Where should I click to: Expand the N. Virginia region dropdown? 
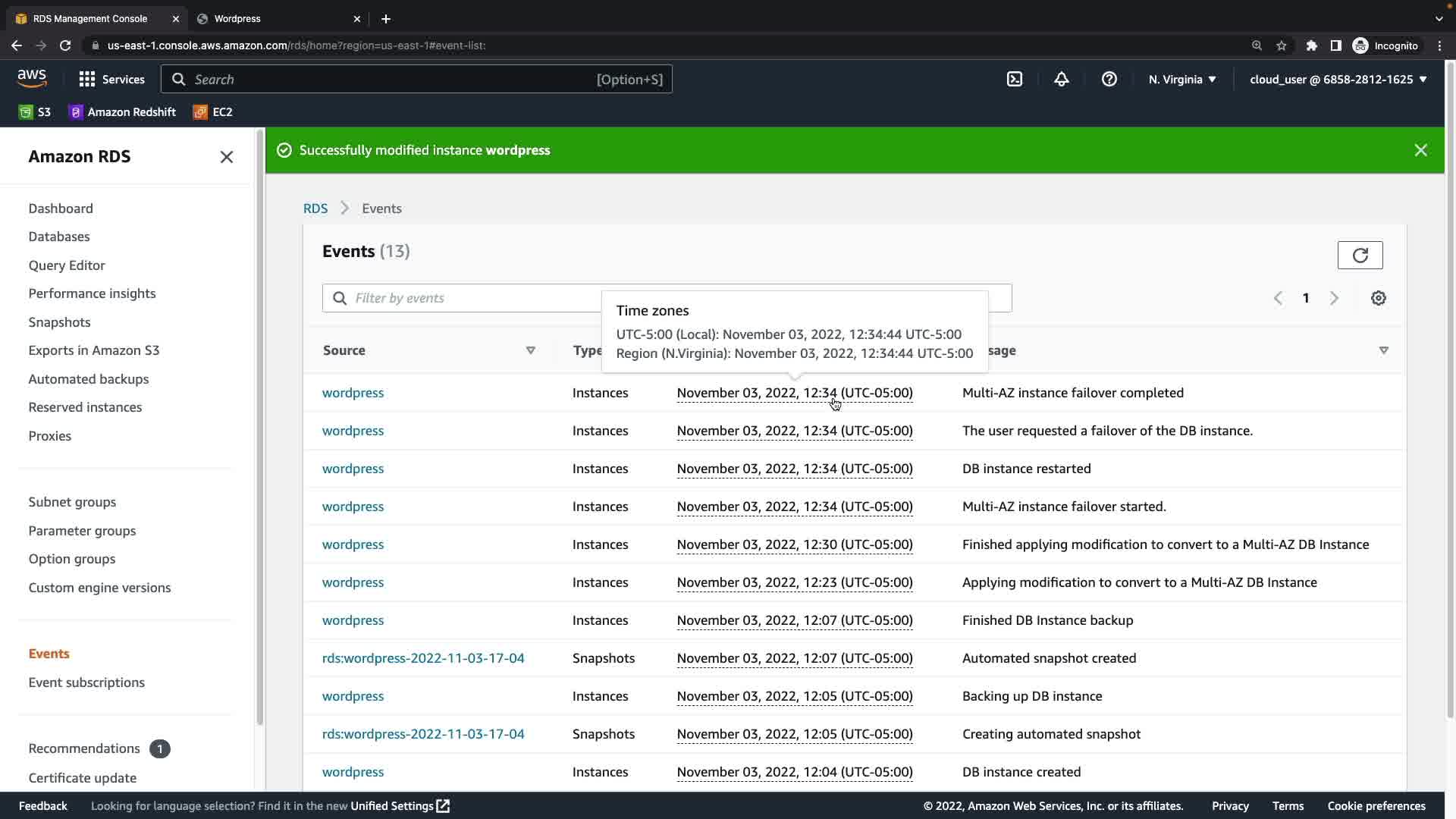click(x=1182, y=79)
